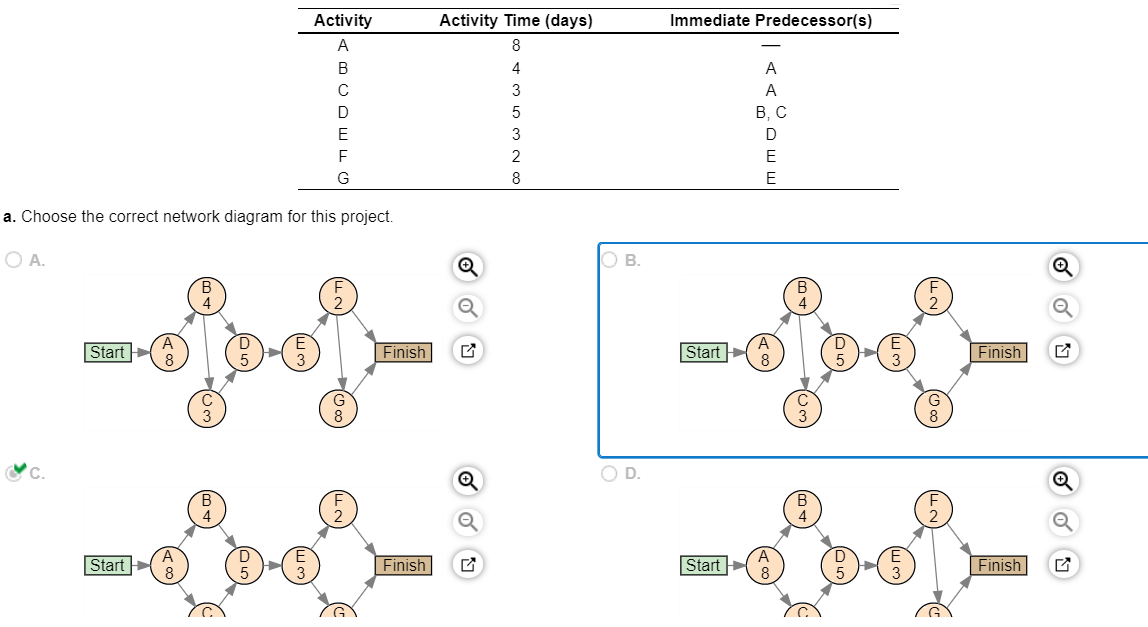Screen dimensions: 1148x627
Task: Click the Start node in diagram B
Action: (x=703, y=352)
